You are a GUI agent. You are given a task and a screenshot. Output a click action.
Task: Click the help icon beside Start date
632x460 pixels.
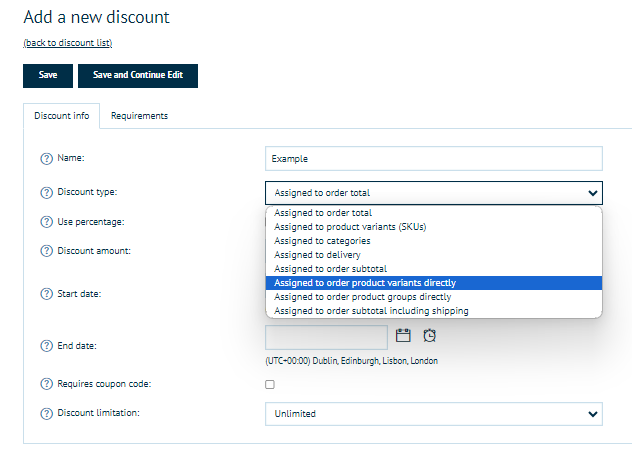[46, 294]
